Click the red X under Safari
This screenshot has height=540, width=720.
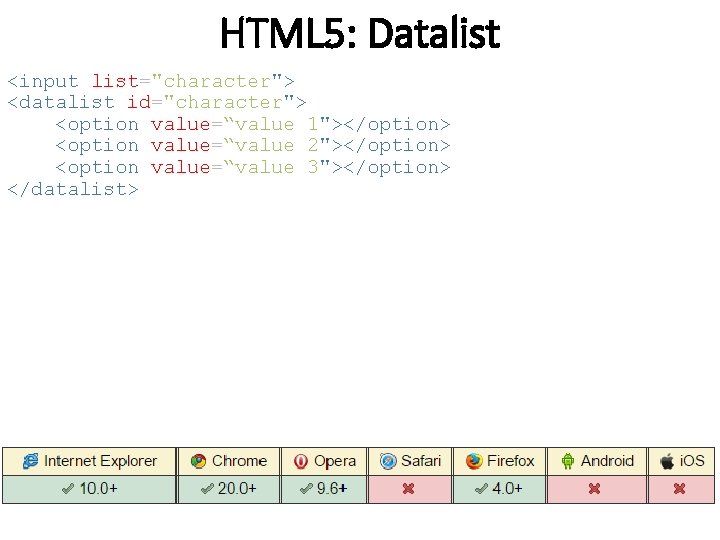coord(408,489)
